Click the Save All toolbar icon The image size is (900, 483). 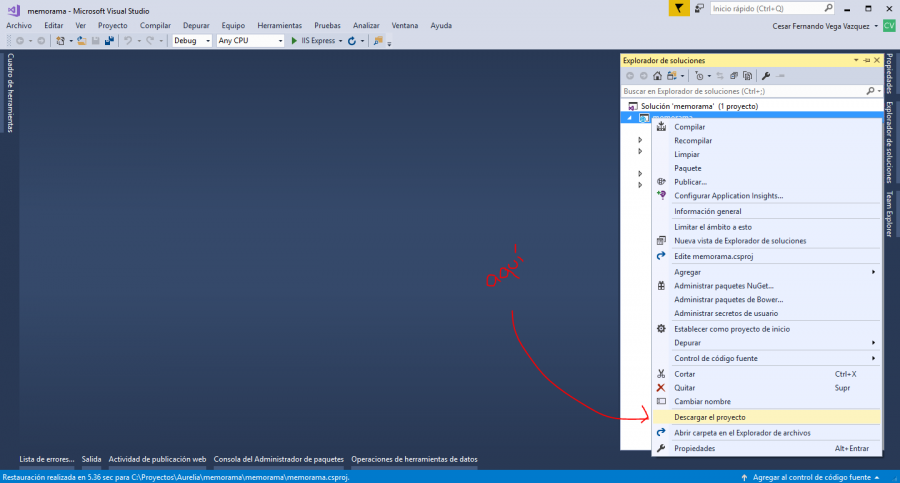pos(109,41)
